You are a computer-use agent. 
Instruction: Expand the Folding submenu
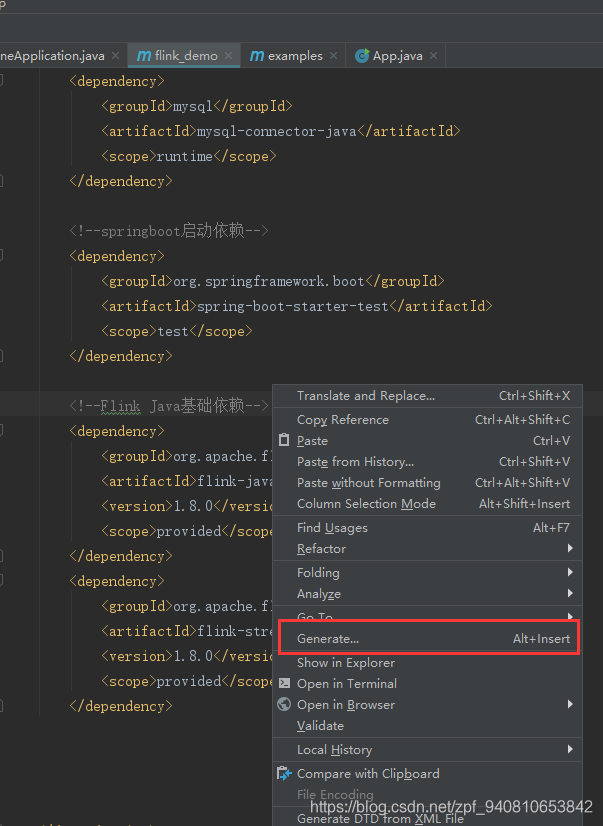(x=427, y=573)
